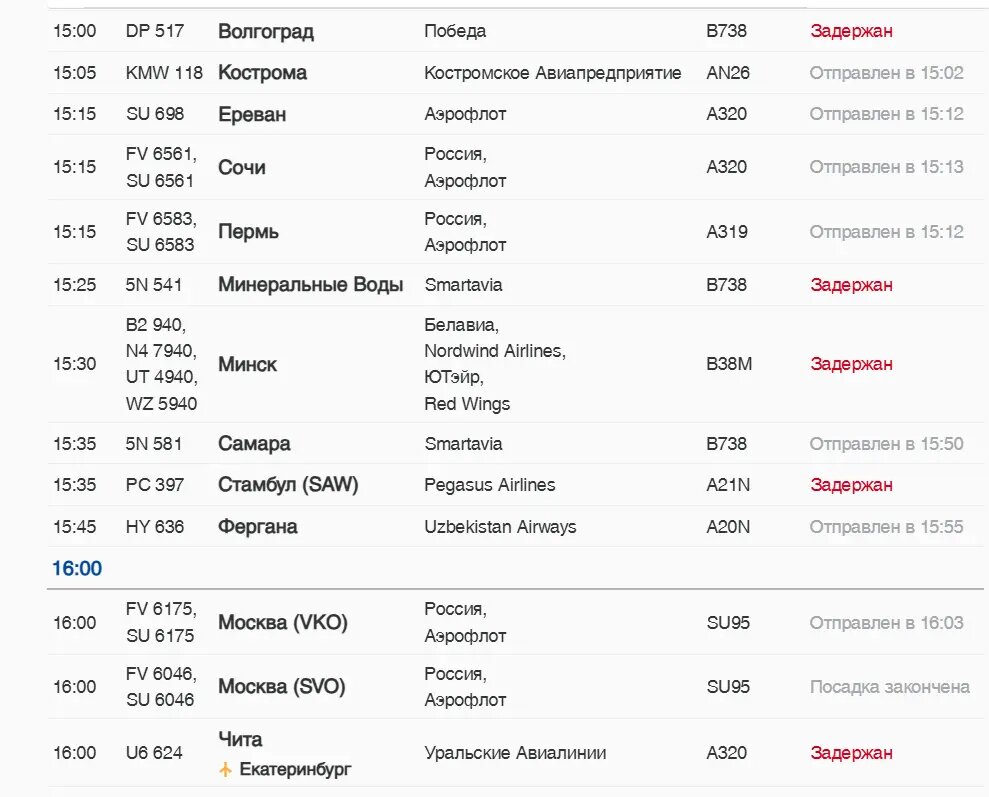The image size is (989, 797).
Task: Open the Стамбул (SAW) flight
Action: coord(288,485)
